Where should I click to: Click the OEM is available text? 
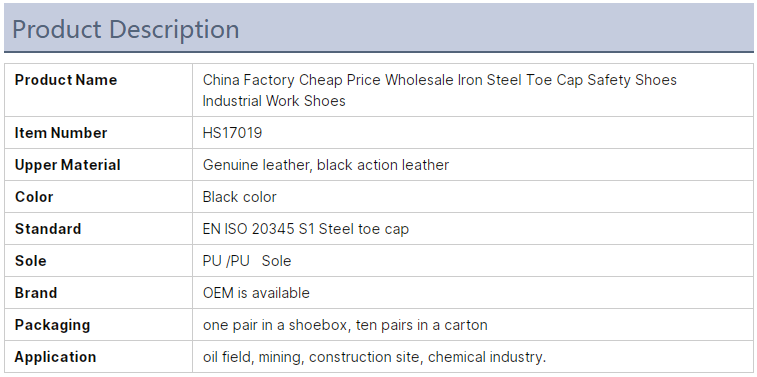click(x=256, y=293)
